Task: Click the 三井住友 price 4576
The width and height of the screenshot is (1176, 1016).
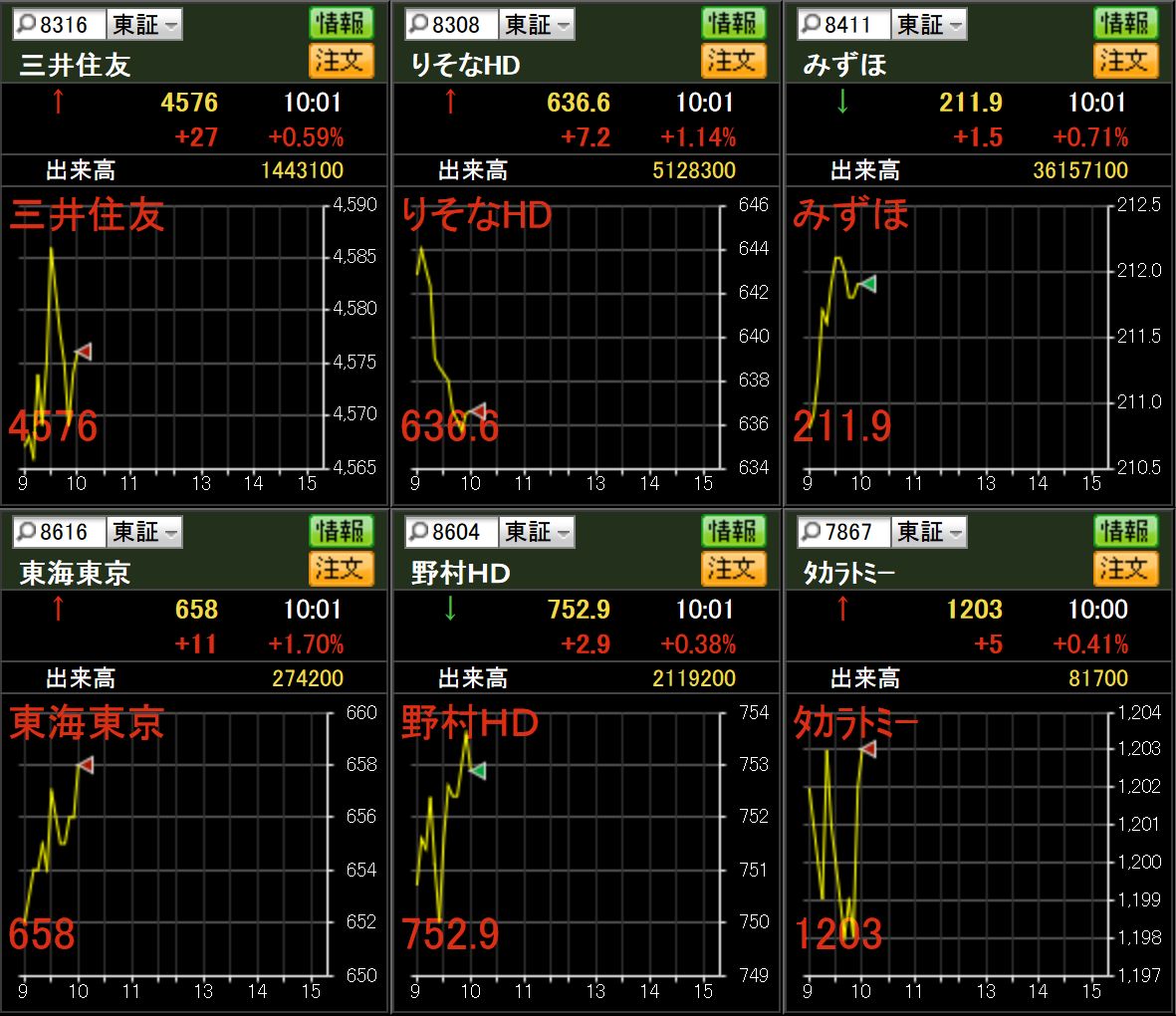Action: point(189,102)
